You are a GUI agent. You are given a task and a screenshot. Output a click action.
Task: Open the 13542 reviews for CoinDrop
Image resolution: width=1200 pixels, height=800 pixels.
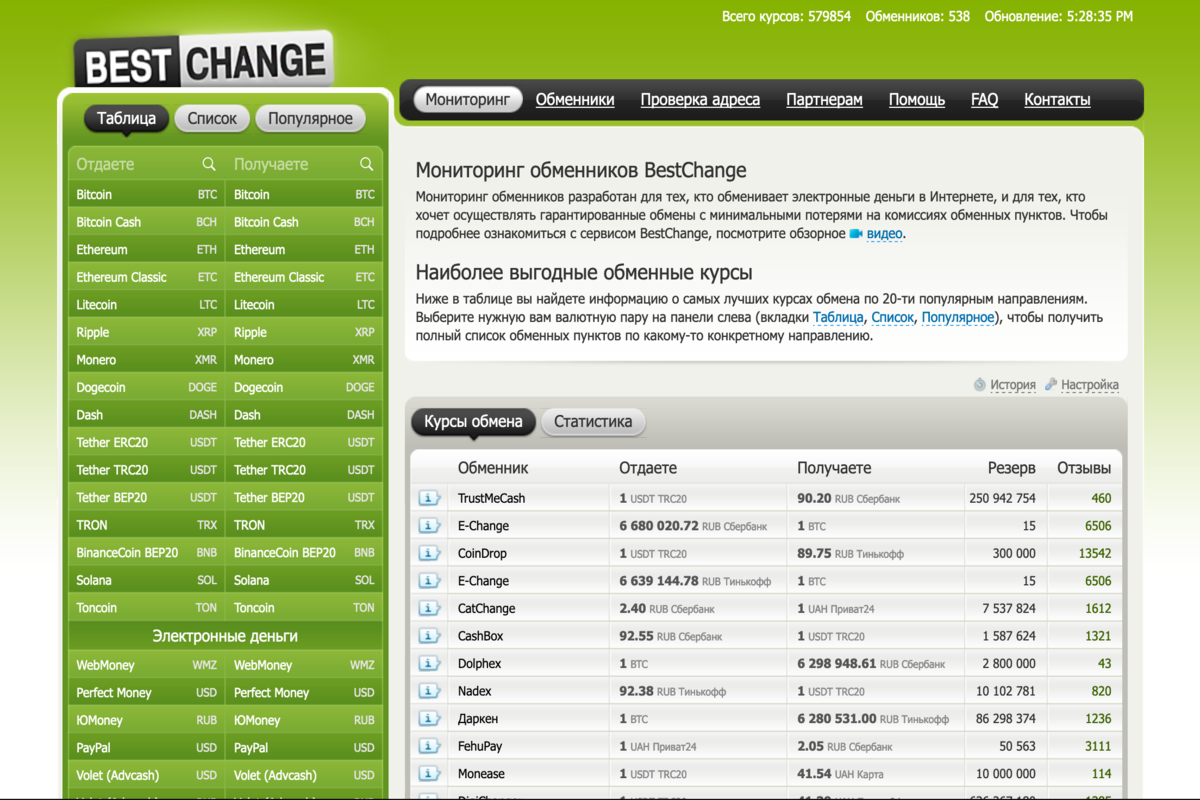[1095, 553]
